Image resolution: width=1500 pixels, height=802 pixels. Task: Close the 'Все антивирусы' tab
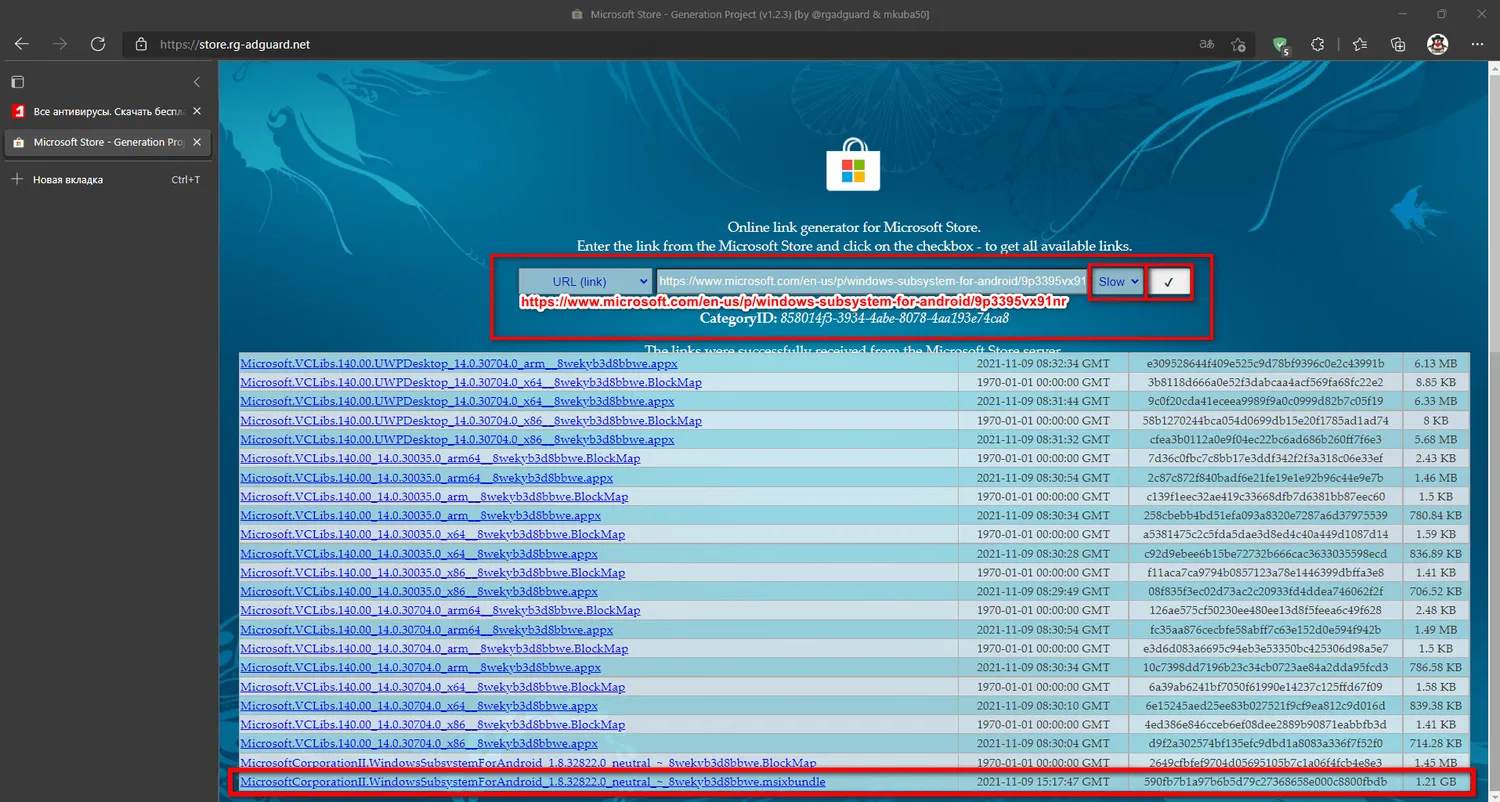(x=197, y=111)
